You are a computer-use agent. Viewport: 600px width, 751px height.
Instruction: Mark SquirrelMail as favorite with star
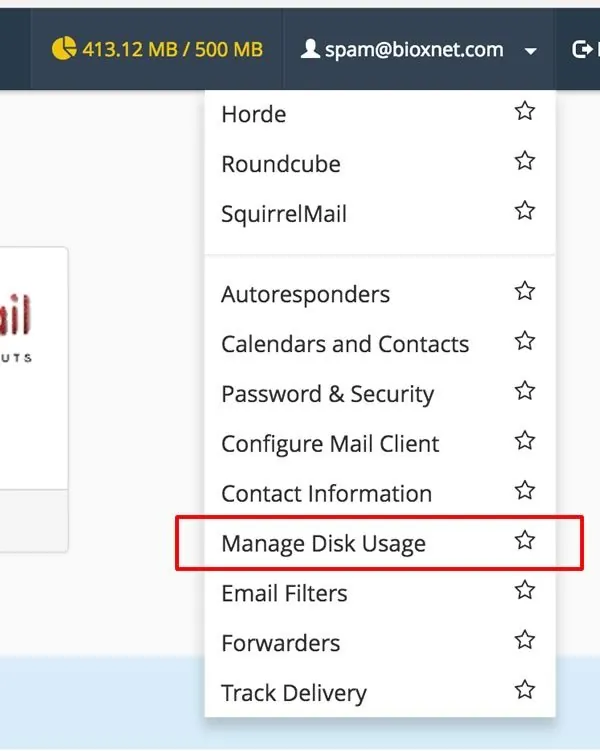coord(524,212)
